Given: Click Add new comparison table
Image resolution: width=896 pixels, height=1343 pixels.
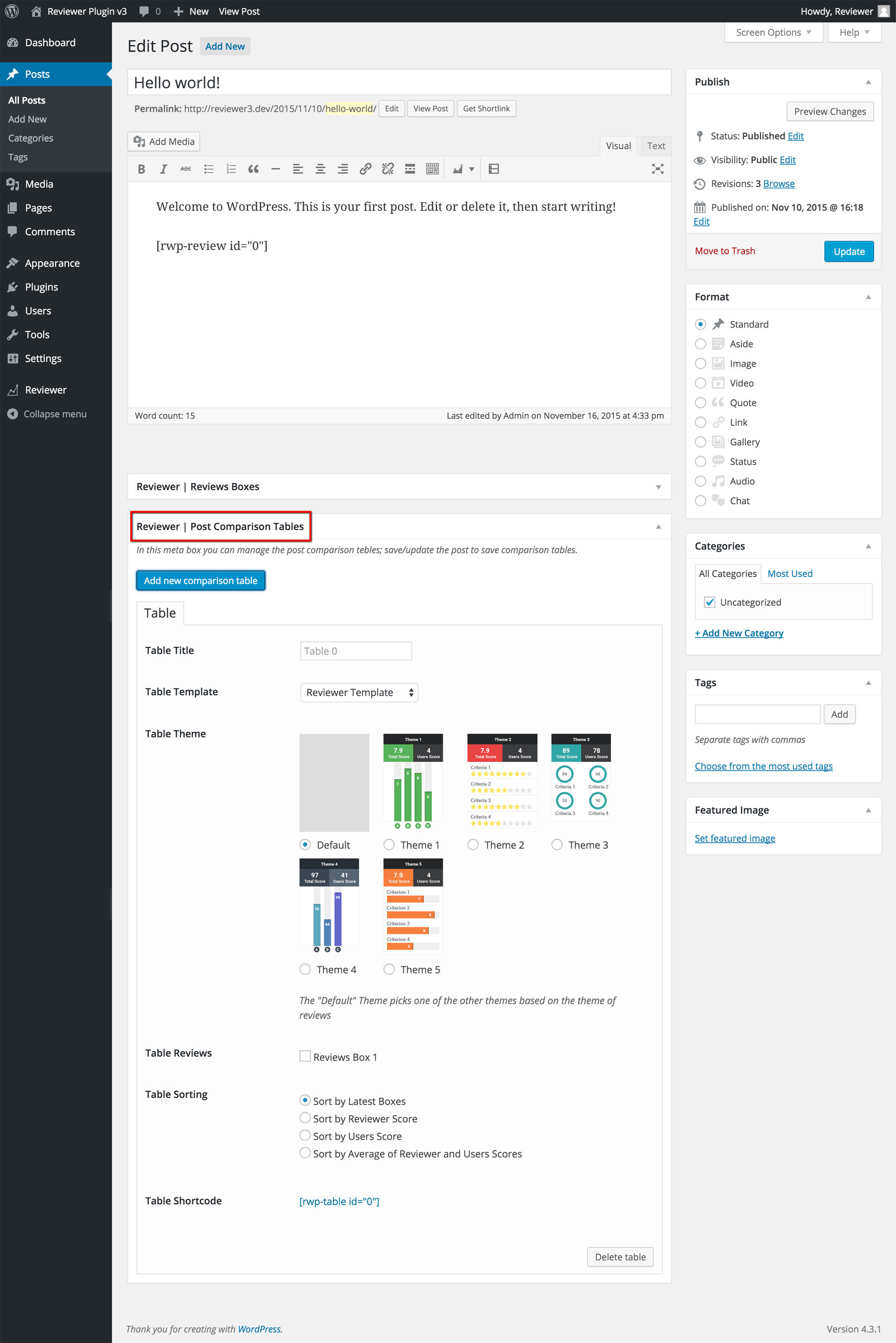Looking at the screenshot, I should (200, 580).
